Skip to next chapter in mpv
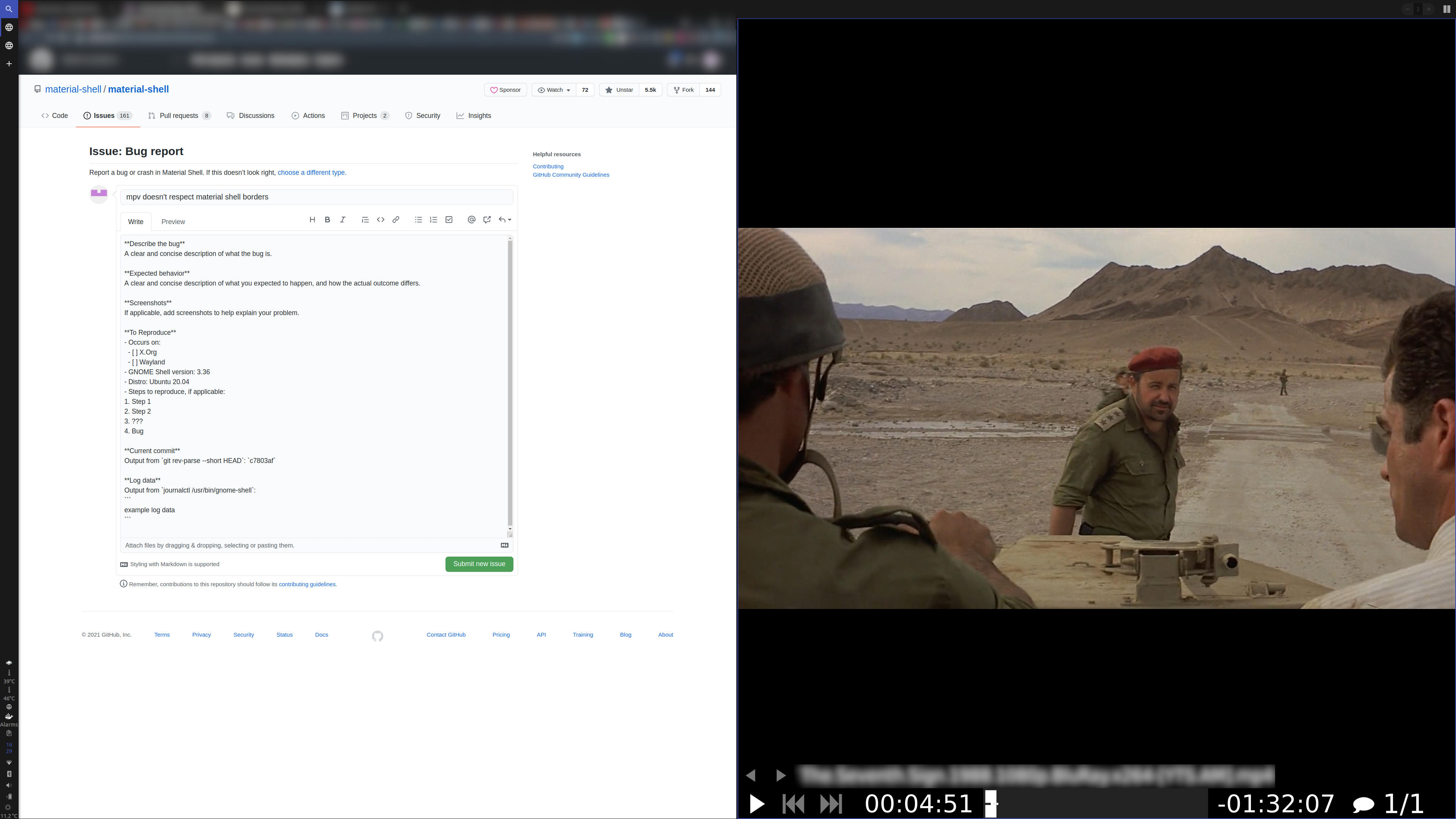This screenshot has width=1456, height=819. (x=831, y=804)
